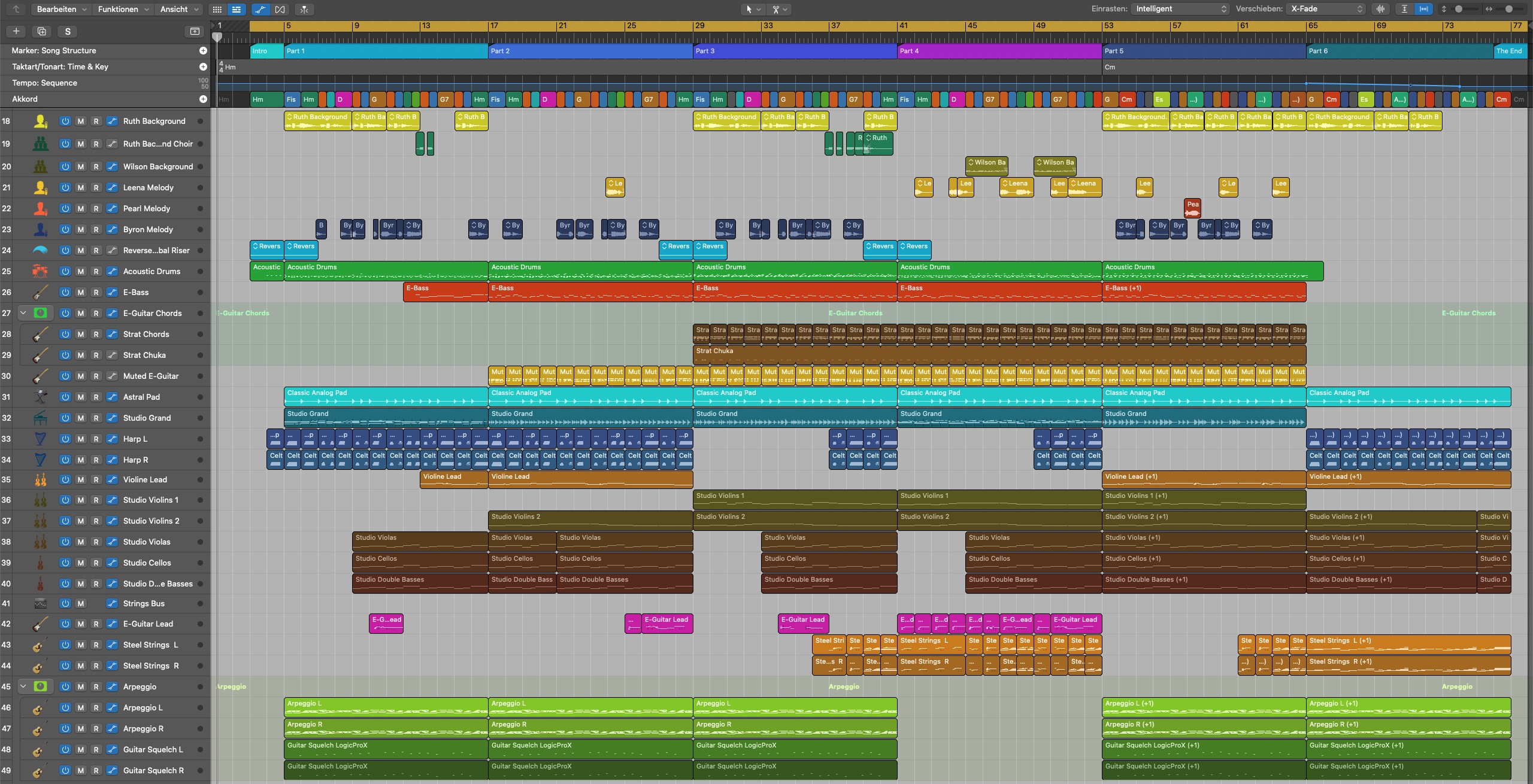1533x784 pixels.
Task: Click plus on the Akkord row
Action: click(203, 99)
